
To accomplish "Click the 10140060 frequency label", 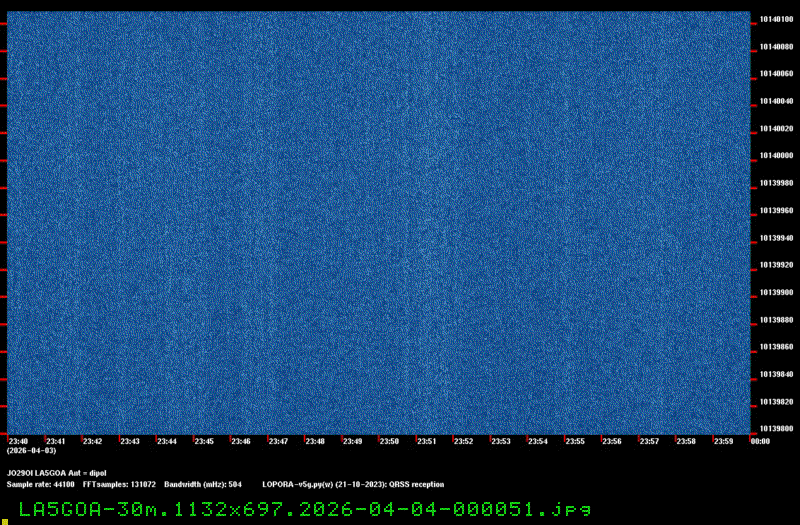I will coord(777,74).
